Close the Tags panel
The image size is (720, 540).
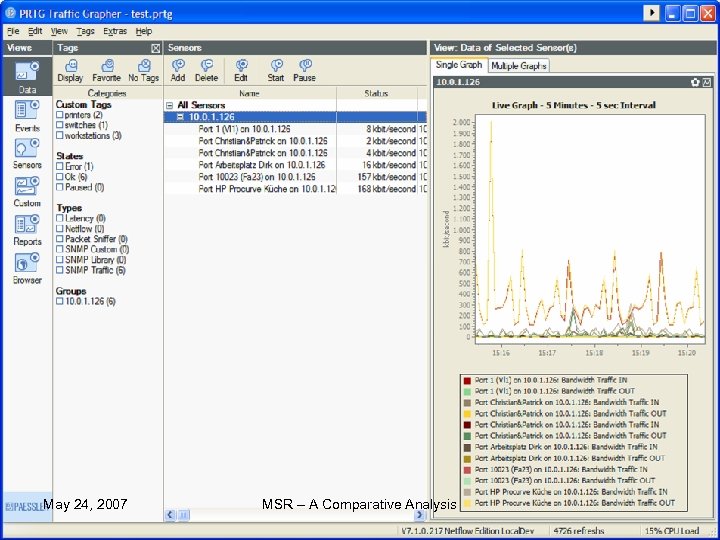click(x=156, y=48)
